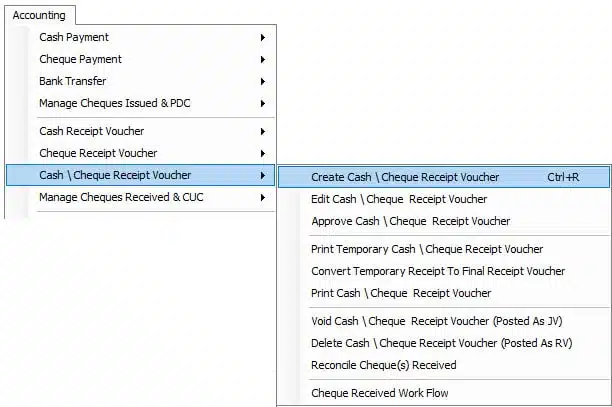Select Edit Cash \ Cheque Receipt Voucher
This screenshot has width=612, height=407.
tap(444, 199)
